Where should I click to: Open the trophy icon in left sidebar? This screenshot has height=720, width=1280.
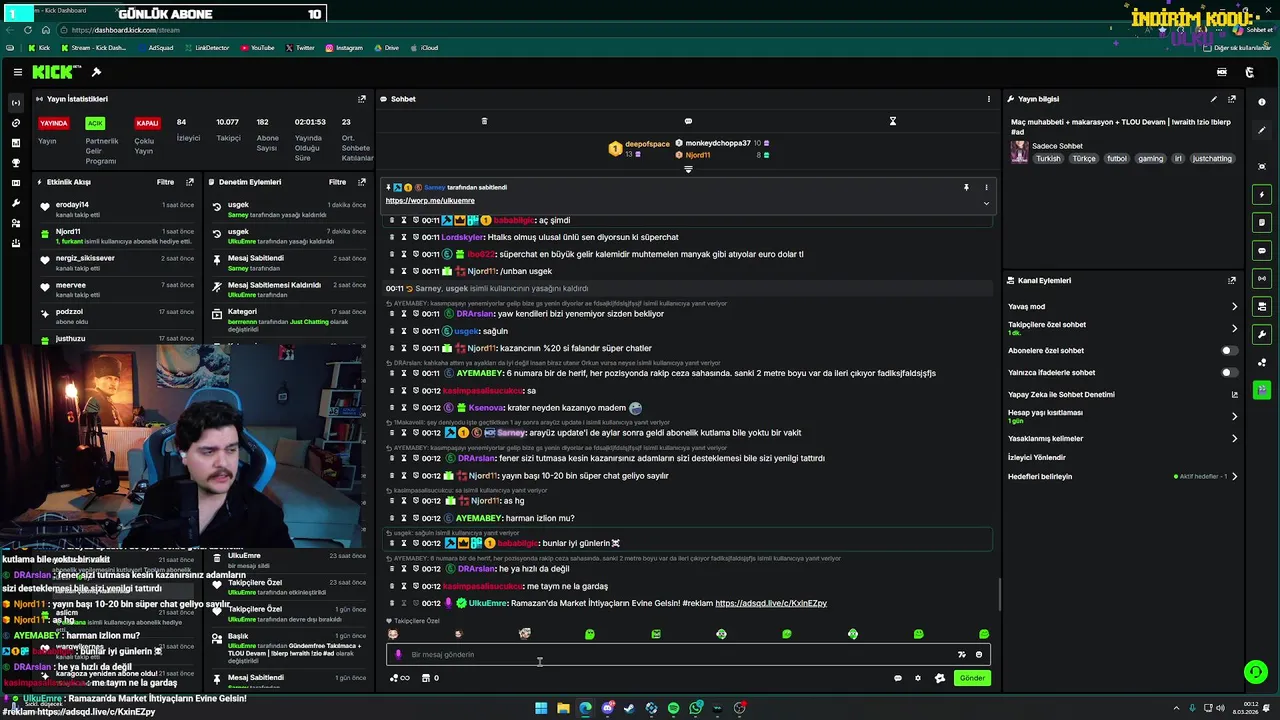click(x=15, y=163)
